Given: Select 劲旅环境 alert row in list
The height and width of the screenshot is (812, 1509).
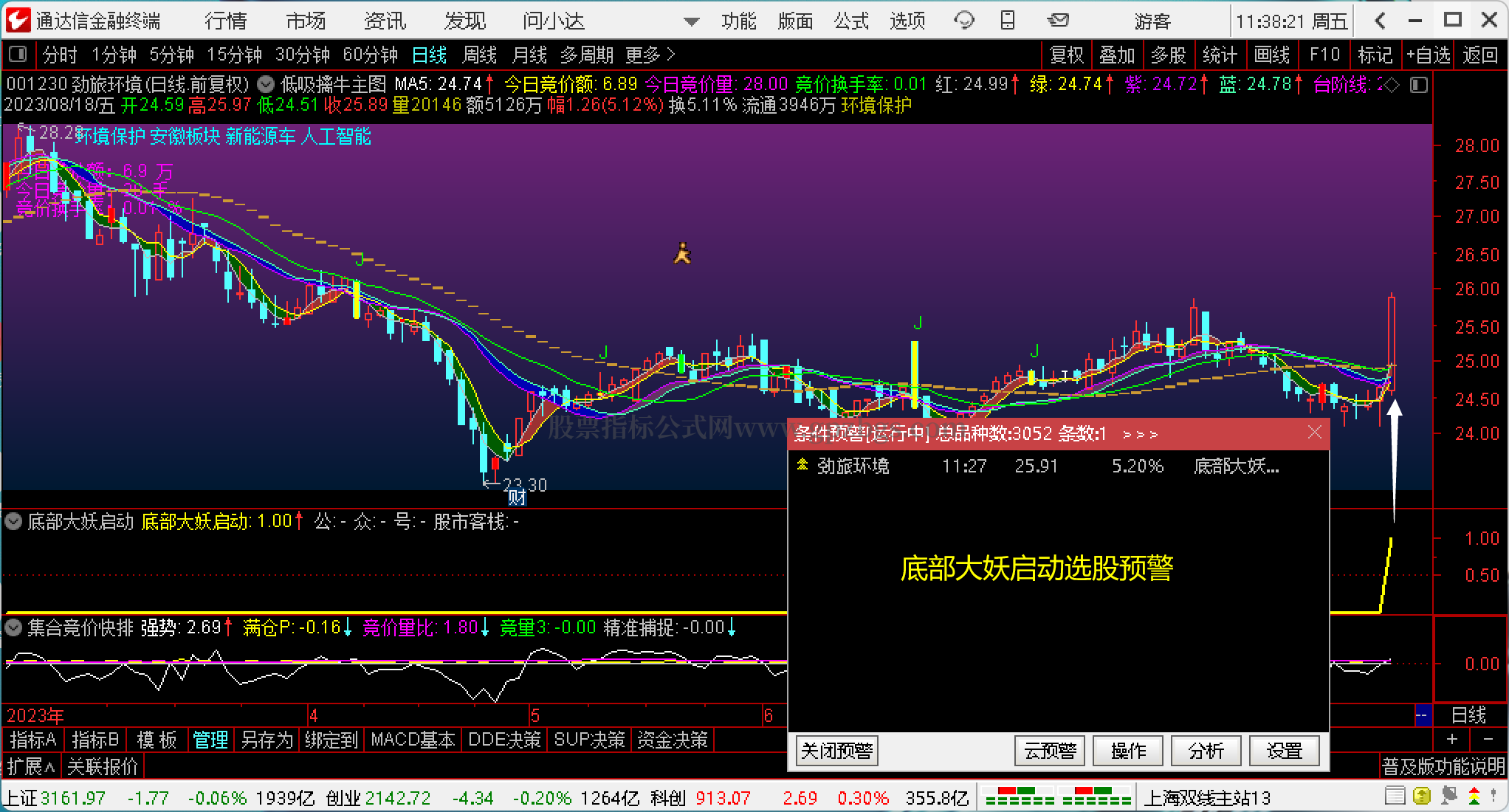Looking at the screenshot, I should coord(853,466).
